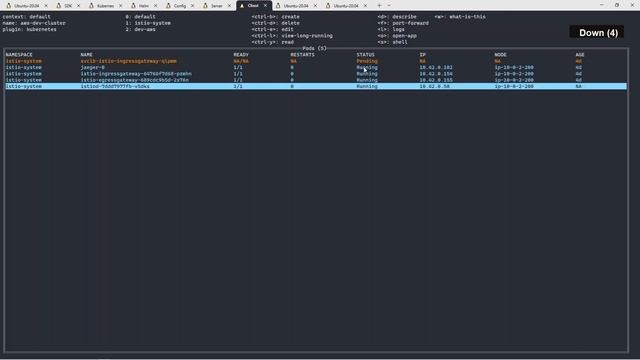640x360 pixels.
Task: Click namespace shortcut '1: istio-system'
Action: 148,23
